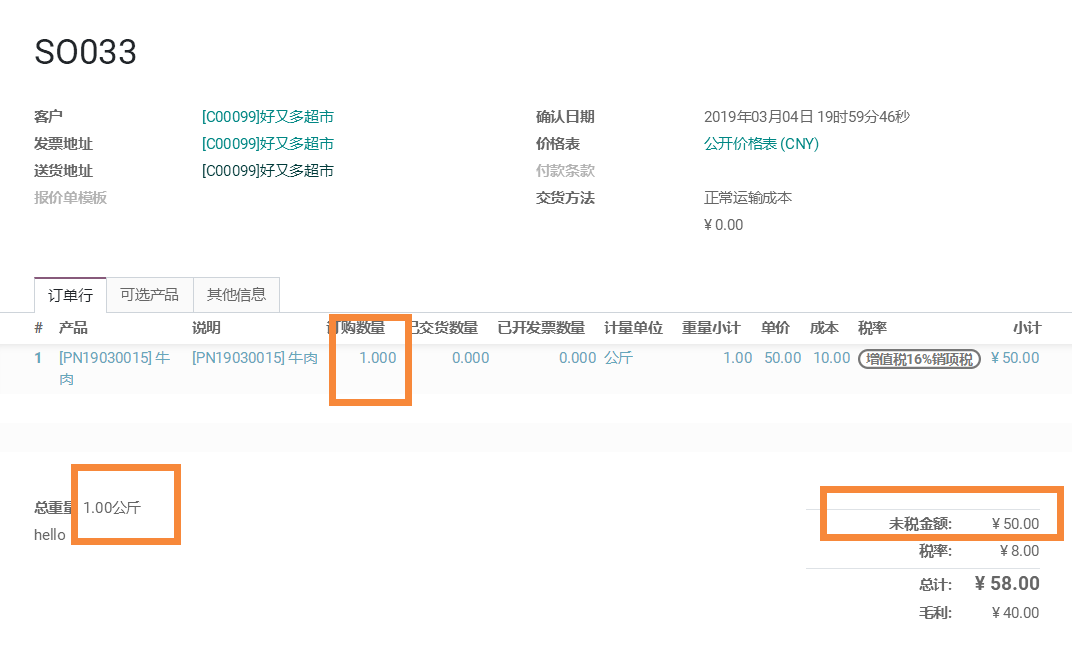Click the line subtotal ¥ 50.00 cell
1072x646 pixels.
(x=1015, y=358)
